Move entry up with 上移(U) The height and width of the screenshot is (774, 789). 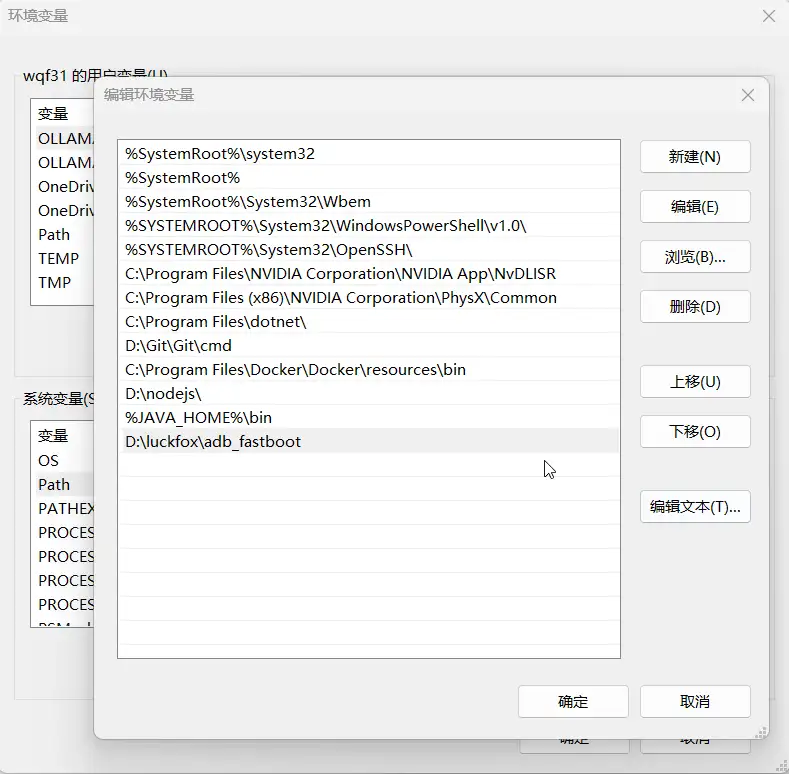tap(695, 382)
